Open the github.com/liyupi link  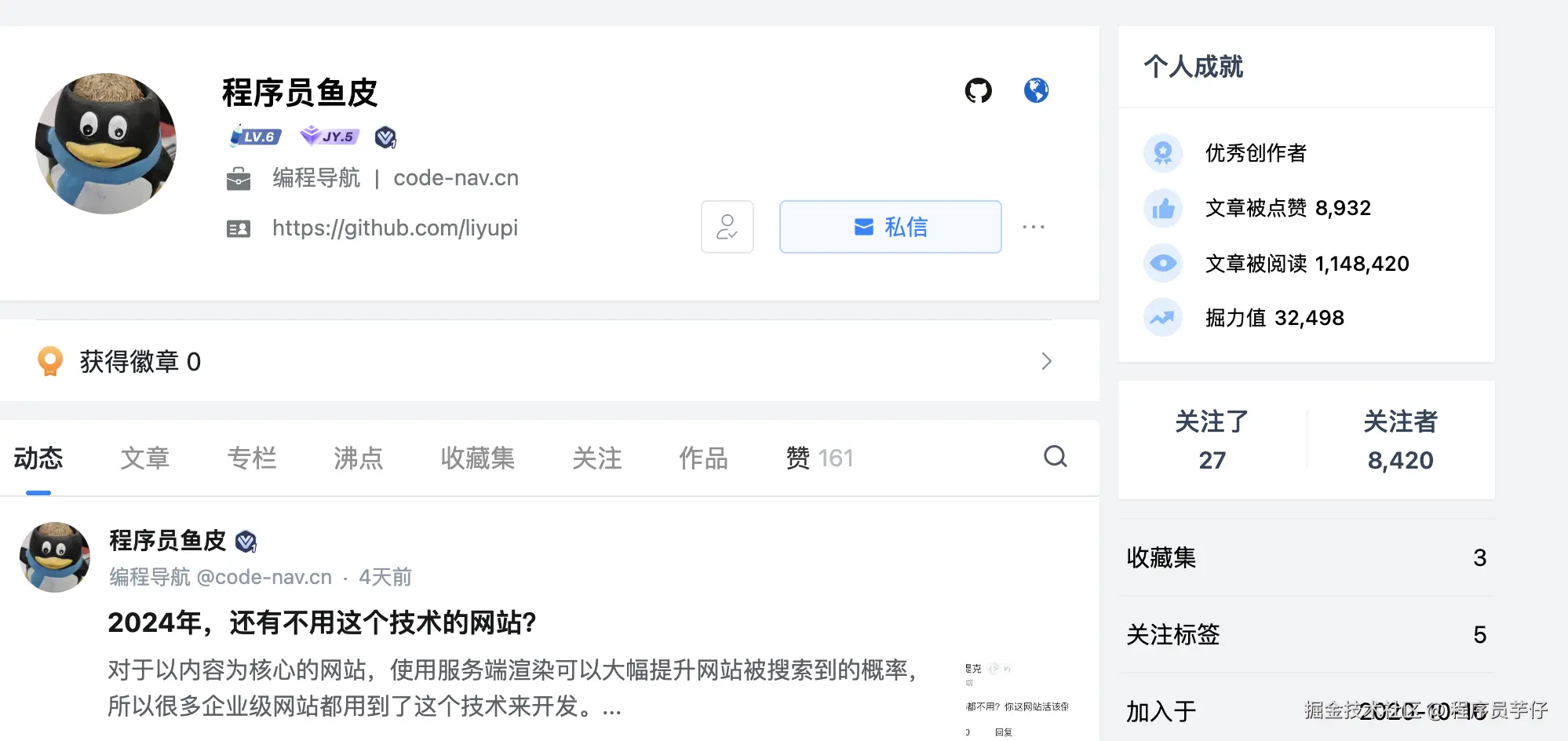click(x=395, y=228)
